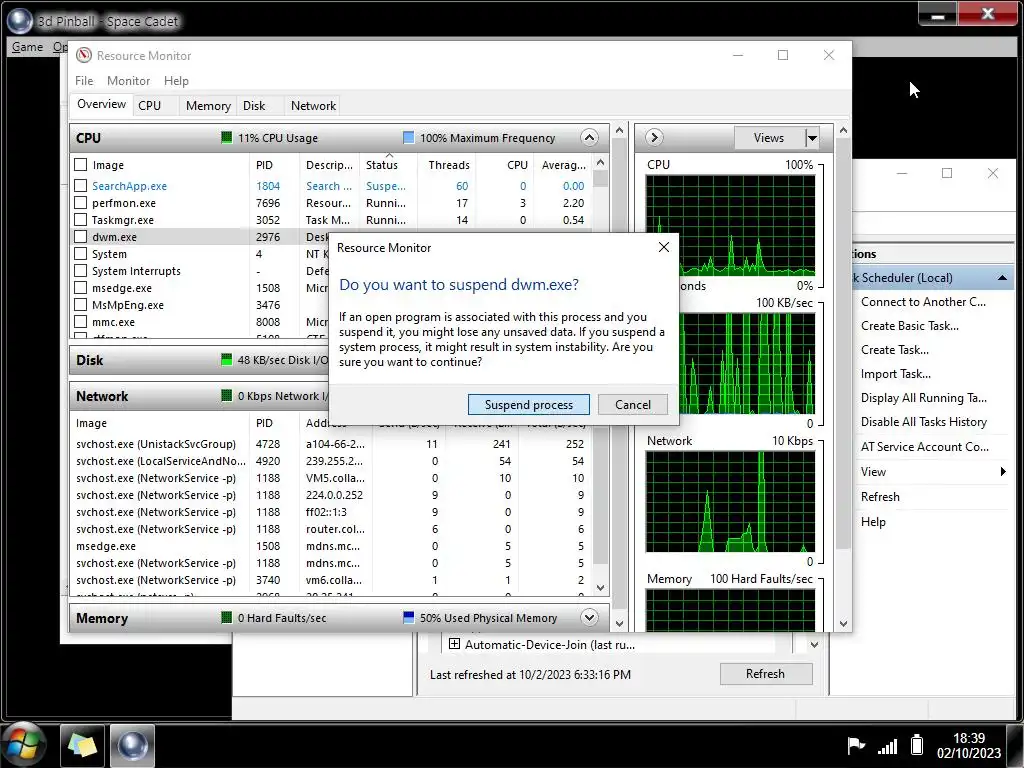Screen dimensions: 1024x768
Task: Click the green CPU Usage indicator square
Action: (226, 138)
